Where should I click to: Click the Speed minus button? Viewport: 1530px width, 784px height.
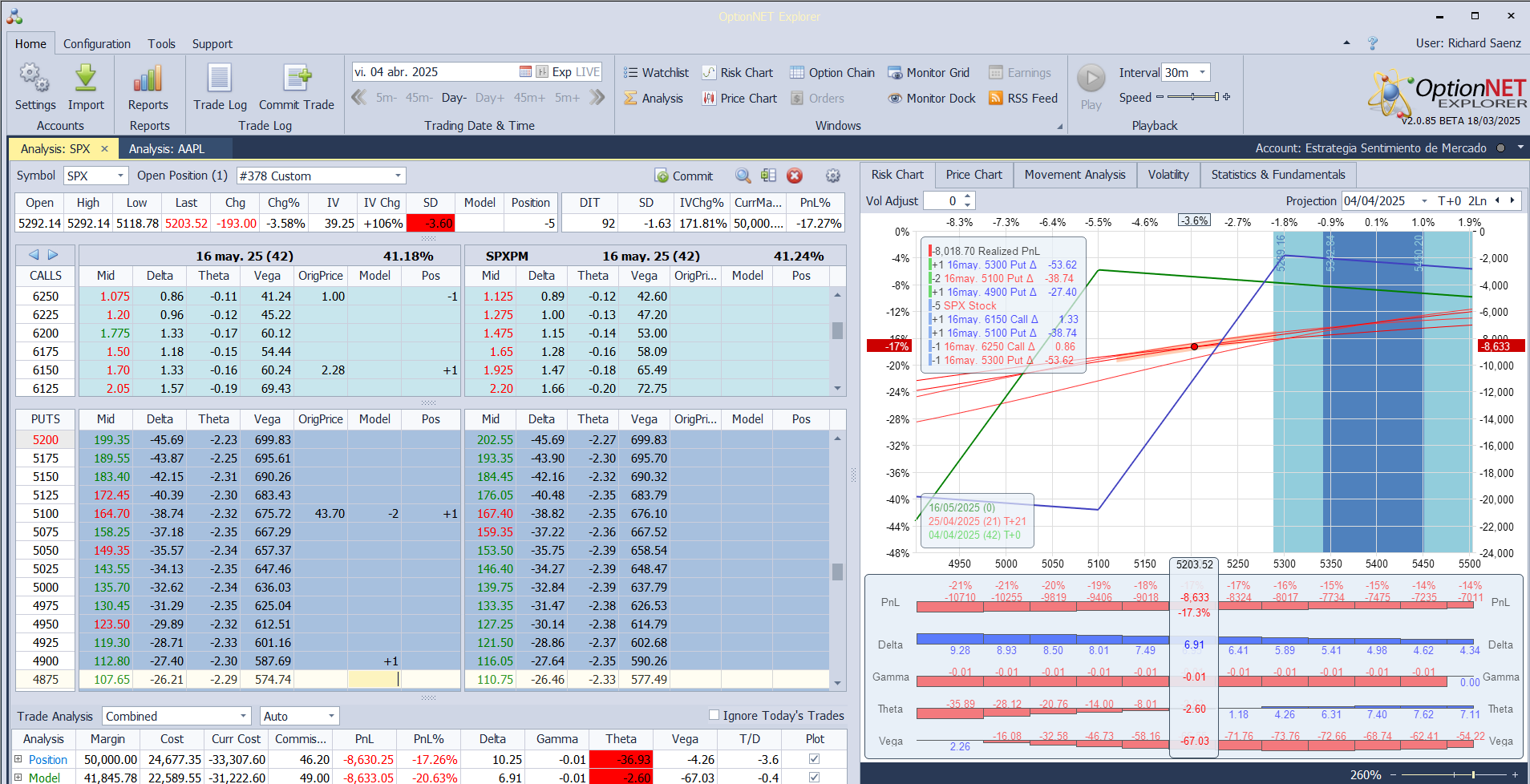[1160, 97]
